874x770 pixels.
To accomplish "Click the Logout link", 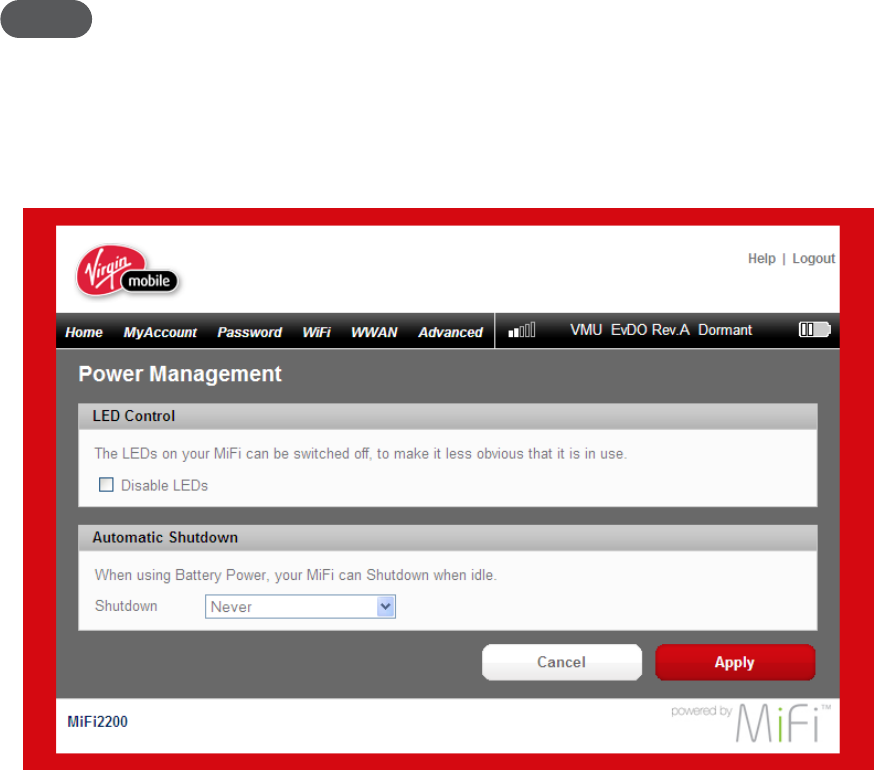I will coord(813,259).
